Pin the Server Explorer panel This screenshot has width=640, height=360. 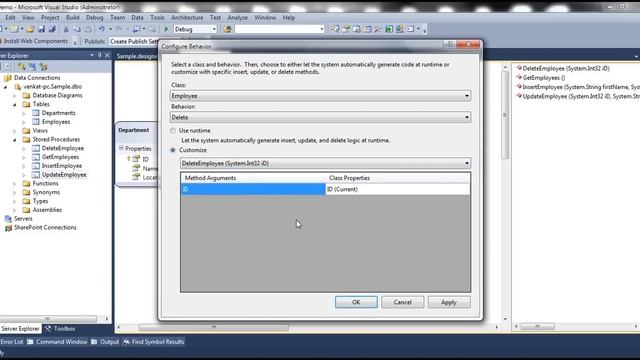click(99, 56)
